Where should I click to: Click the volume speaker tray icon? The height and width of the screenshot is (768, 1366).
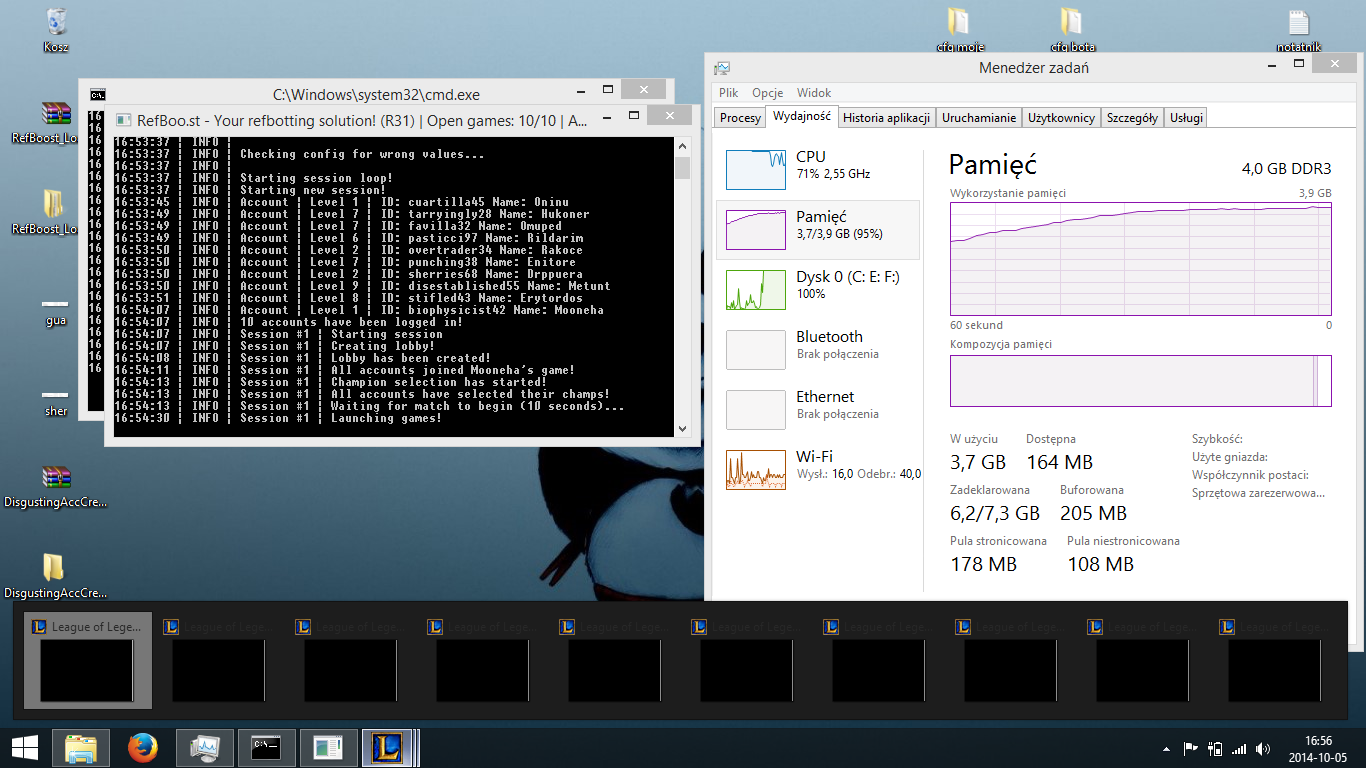(x=1263, y=748)
